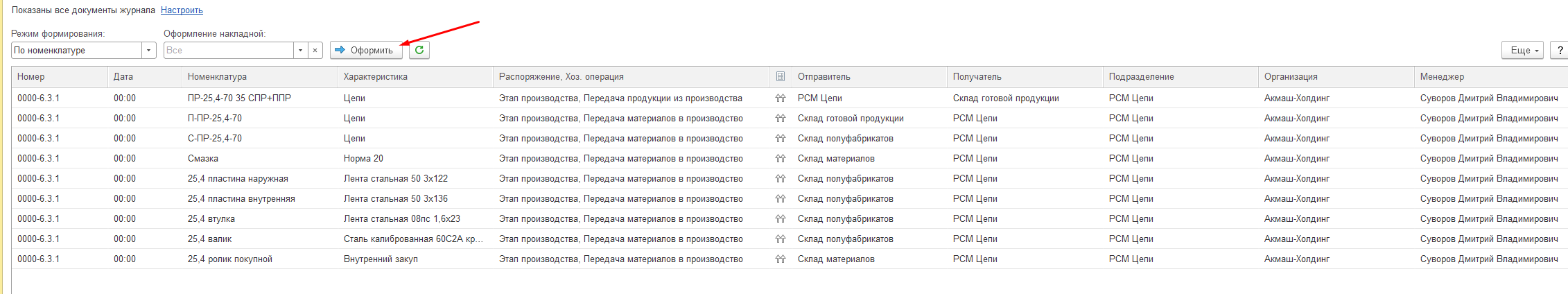Viewport: 1568px width, 294px height.
Task: Click the operation icon in the 25,4 втулка row
Action: [x=781, y=219]
